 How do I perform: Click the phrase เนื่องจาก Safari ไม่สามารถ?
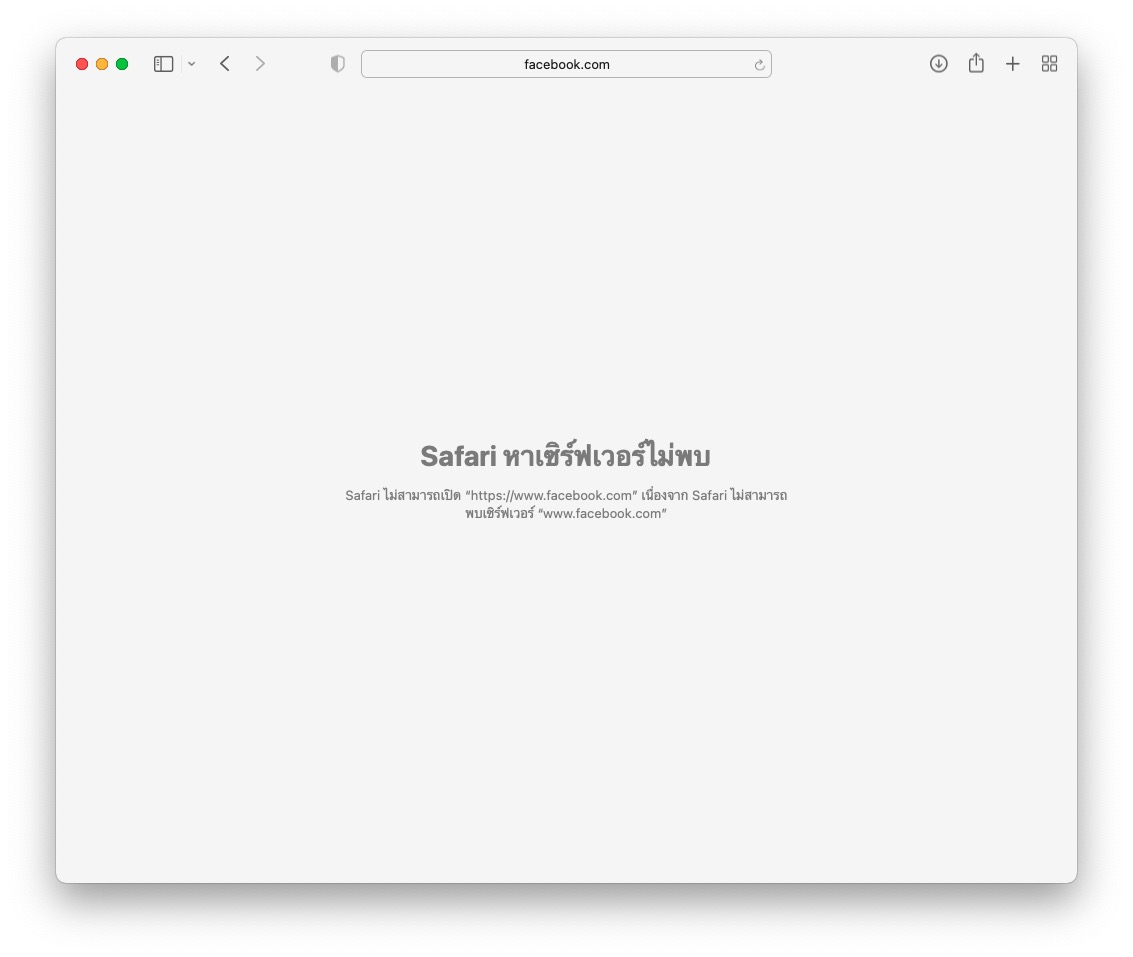714,495
